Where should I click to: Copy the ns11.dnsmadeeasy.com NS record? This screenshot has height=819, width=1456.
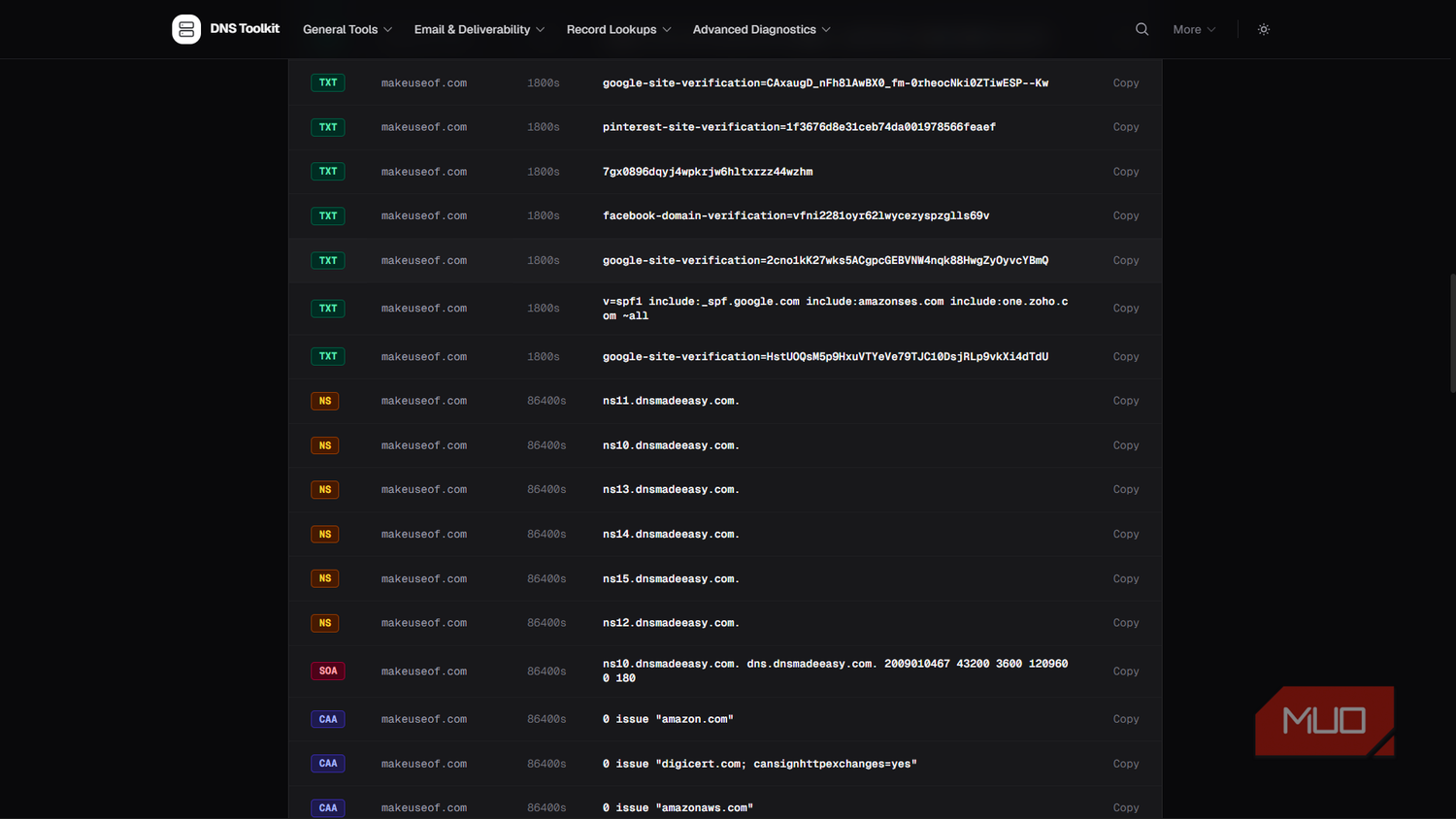[1126, 401]
